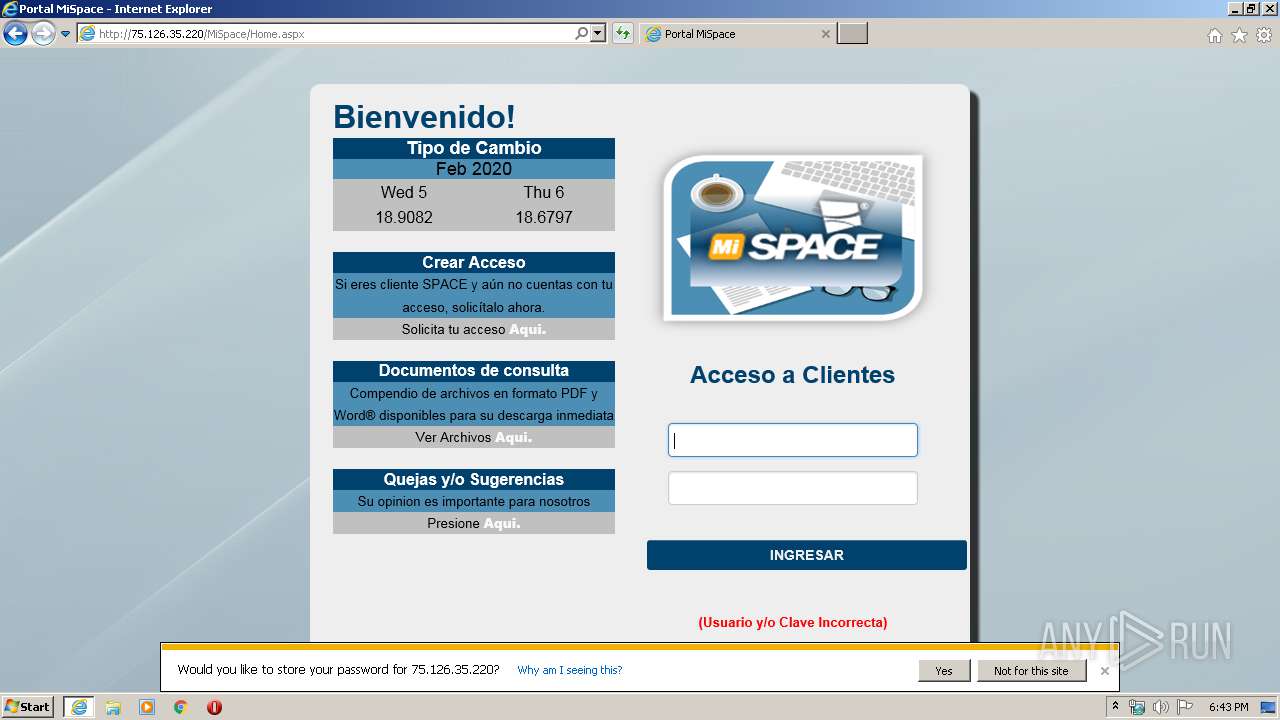This screenshot has width=1280, height=720.
Task: Click the address bar search magnifier
Action: [x=582, y=34]
